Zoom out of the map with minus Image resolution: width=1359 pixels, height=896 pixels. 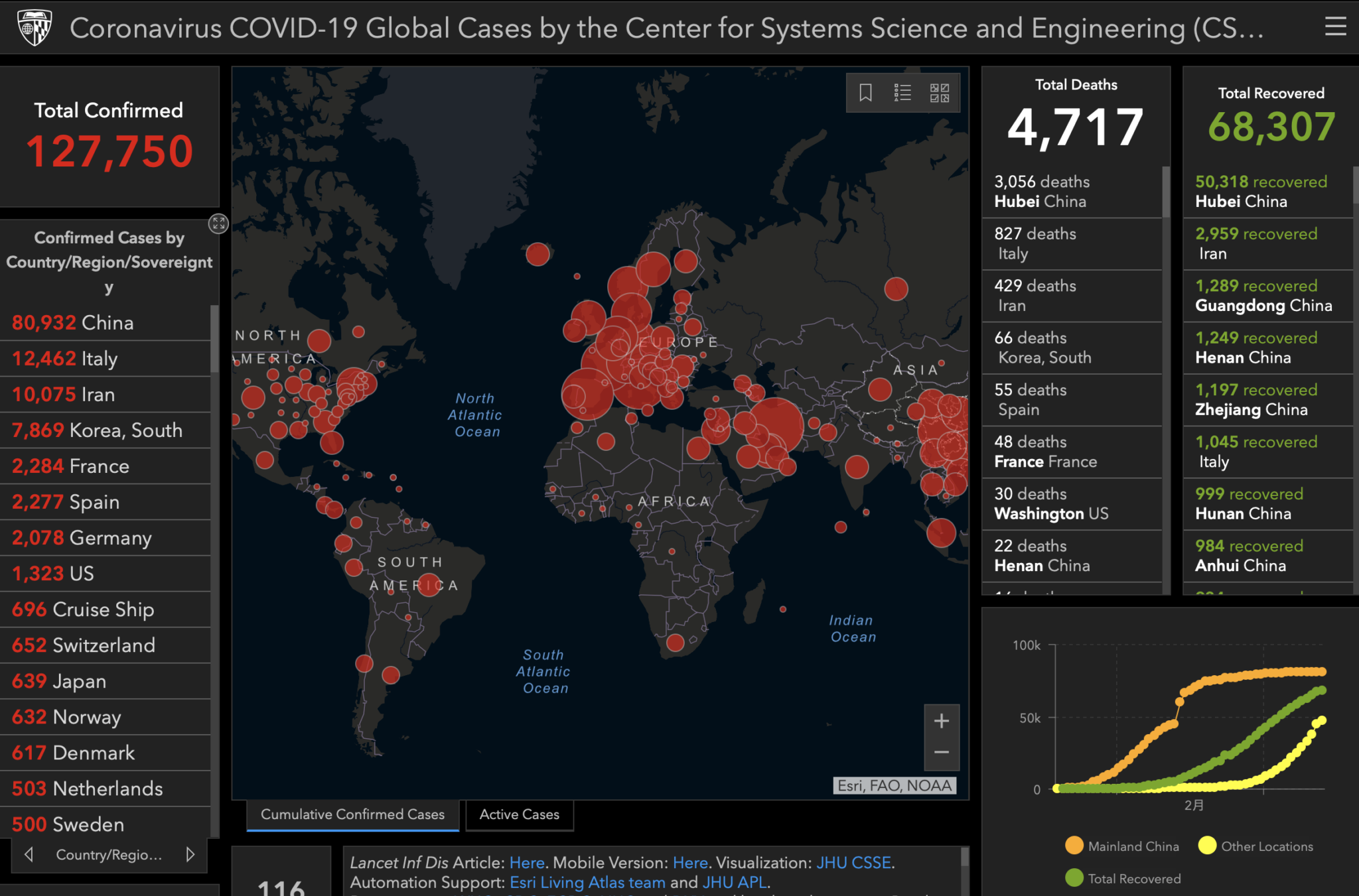pos(942,753)
